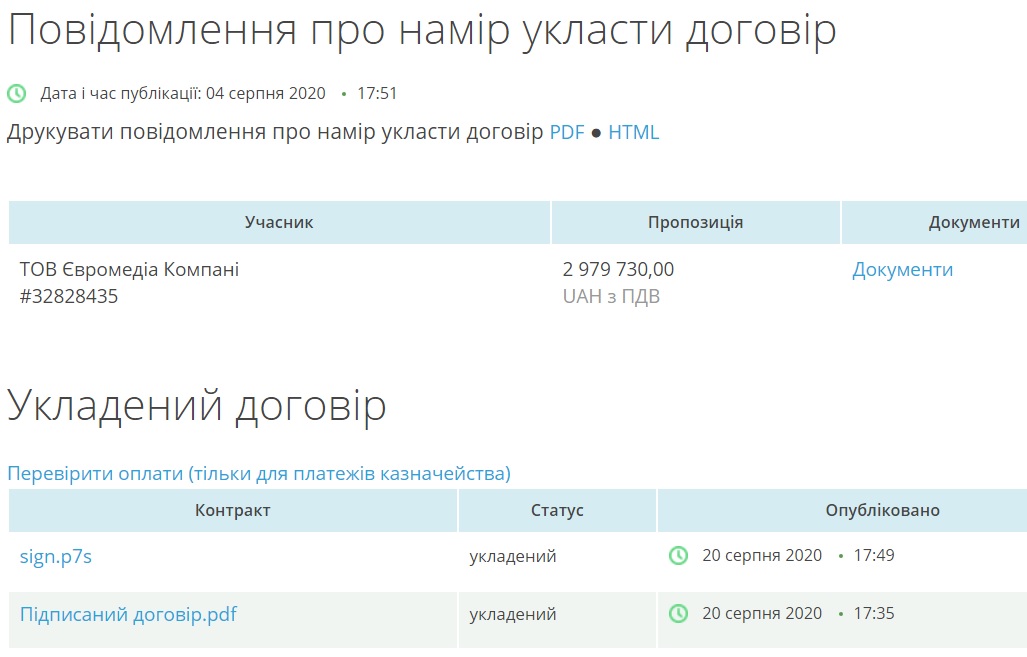The width and height of the screenshot is (1027, 657).
Task: Click the Укладений договір section heading
Action: click(197, 406)
